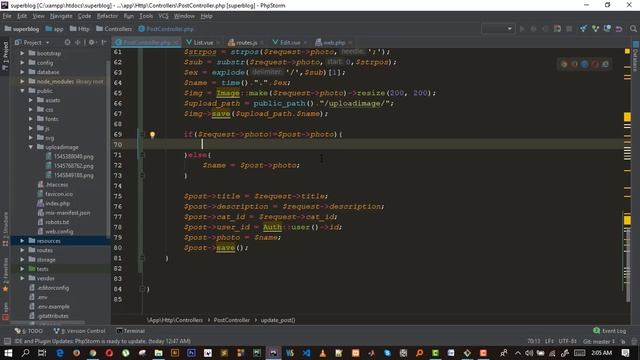640x360 pixels.
Task: Click the UTF-8 encoding indicator
Action: pyautogui.click(x=568, y=341)
